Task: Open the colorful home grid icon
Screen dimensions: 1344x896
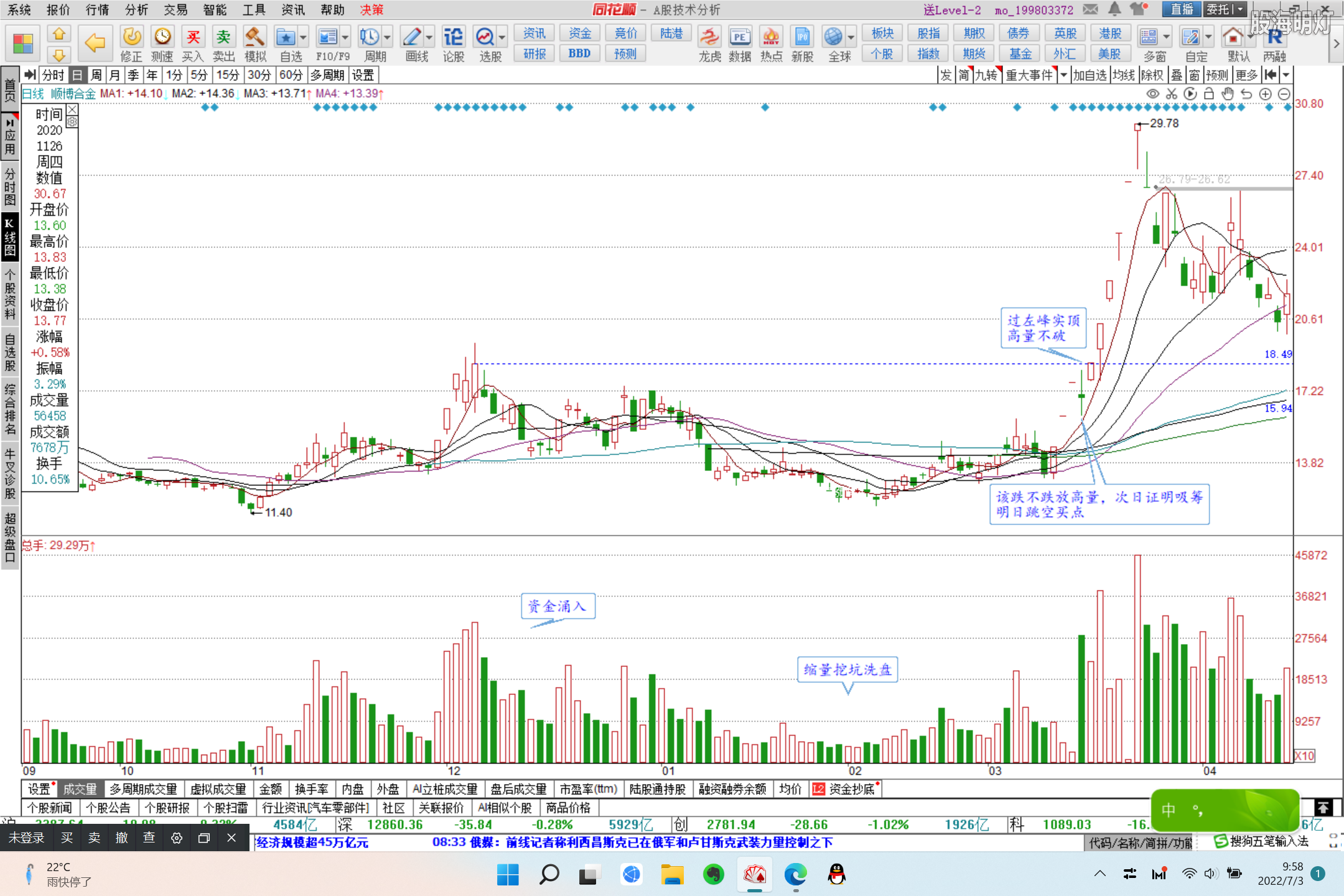Action: [x=23, y=44]
